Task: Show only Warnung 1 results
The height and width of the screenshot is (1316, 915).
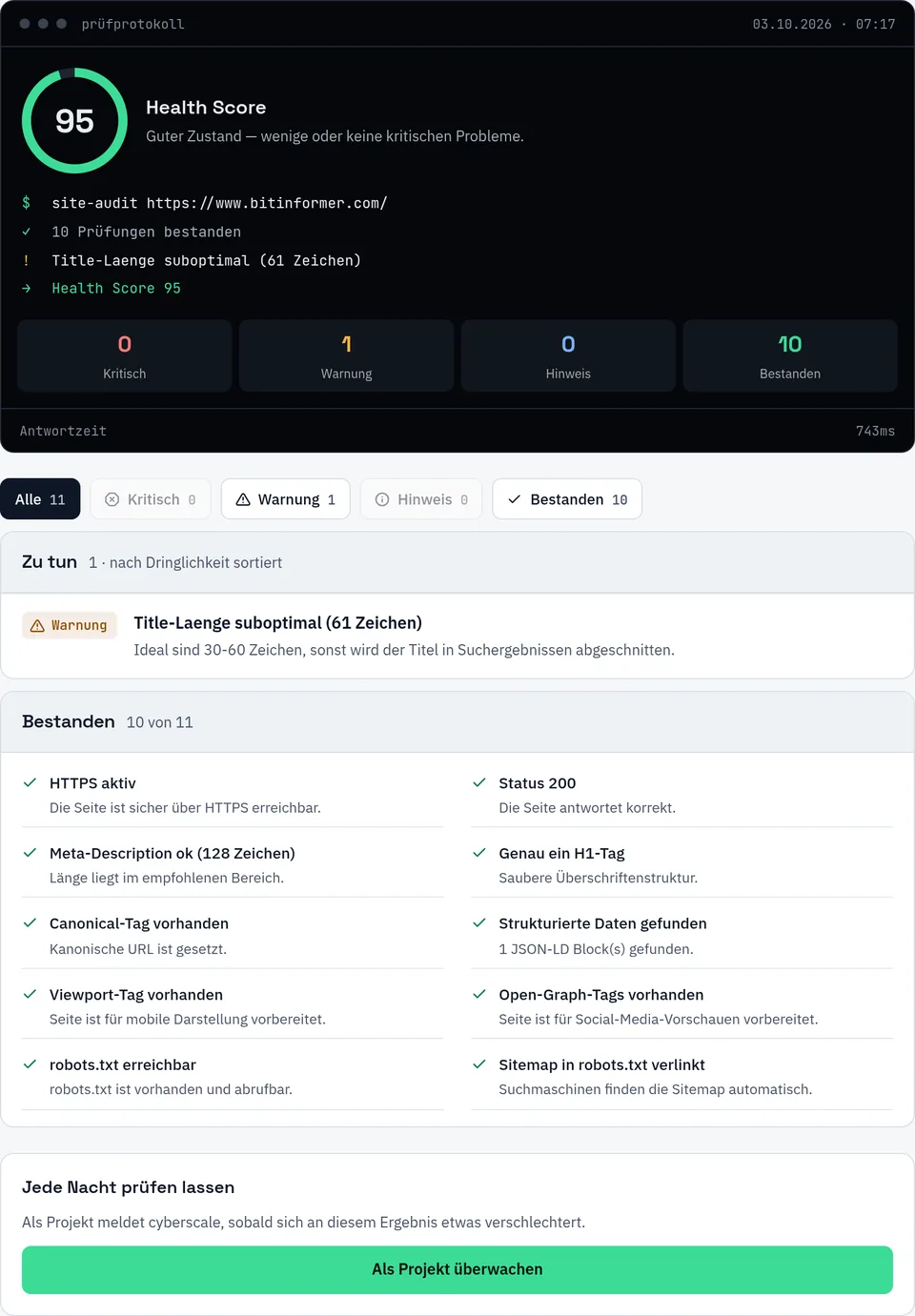Action: [286, 499]
